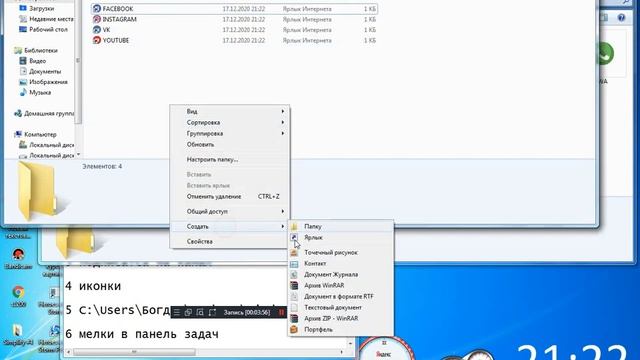This screenshot has width=640, height=360.
Task: Select the FACEBOOK internet shortcut file
Action: pos(234,9)
